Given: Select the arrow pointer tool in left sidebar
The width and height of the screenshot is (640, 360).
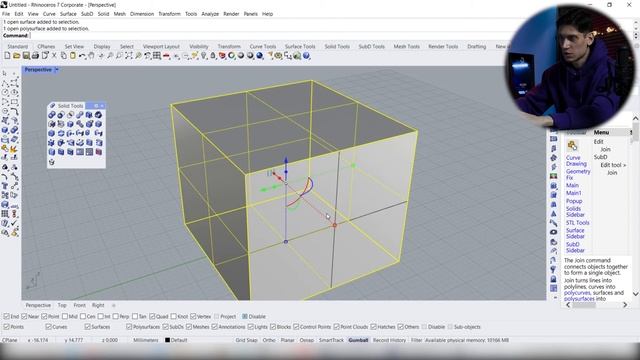Looking at the screenshot, I should (5, 73).
